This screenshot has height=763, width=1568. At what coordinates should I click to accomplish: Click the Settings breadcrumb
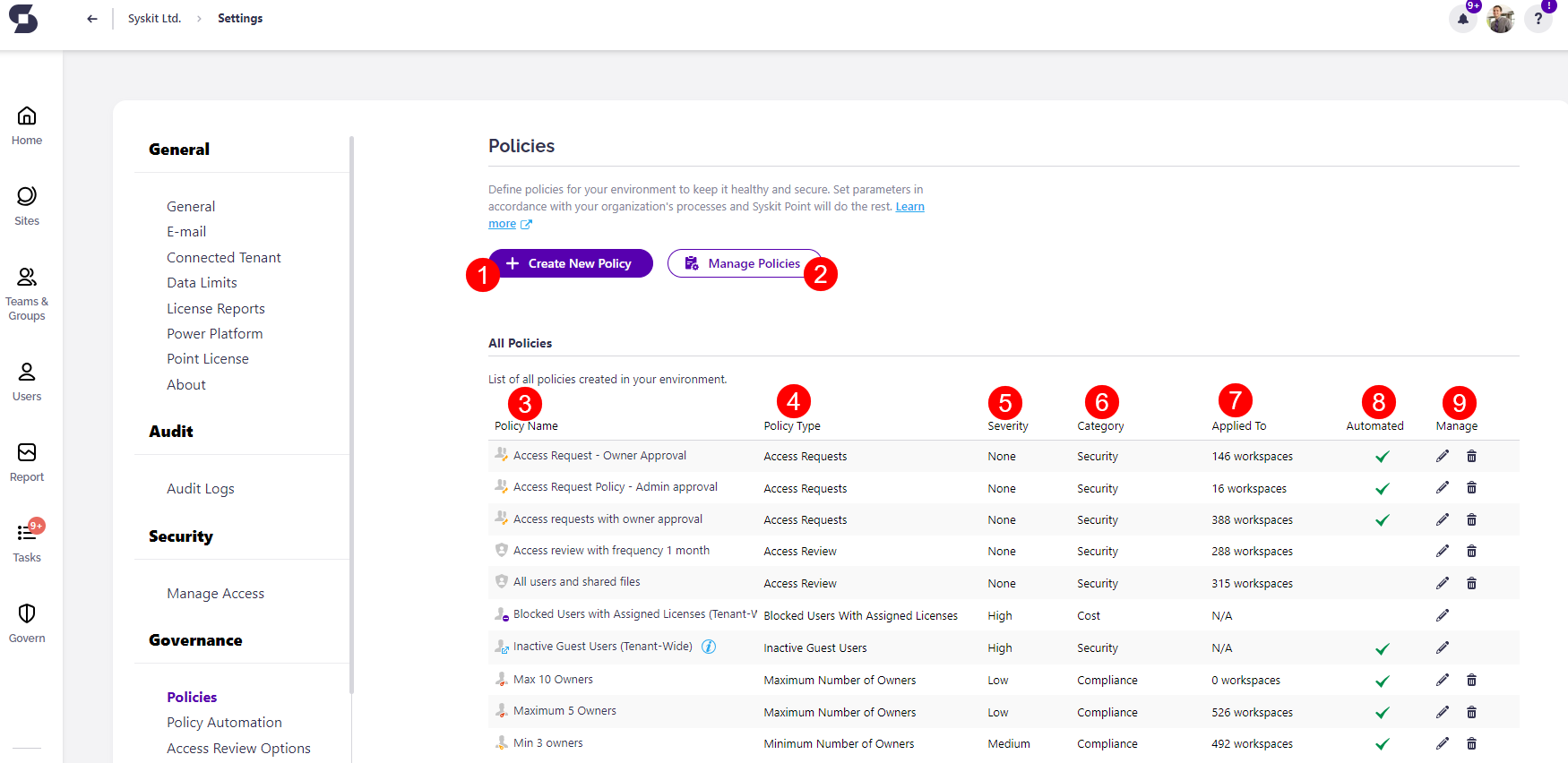(x=240, y=19)
